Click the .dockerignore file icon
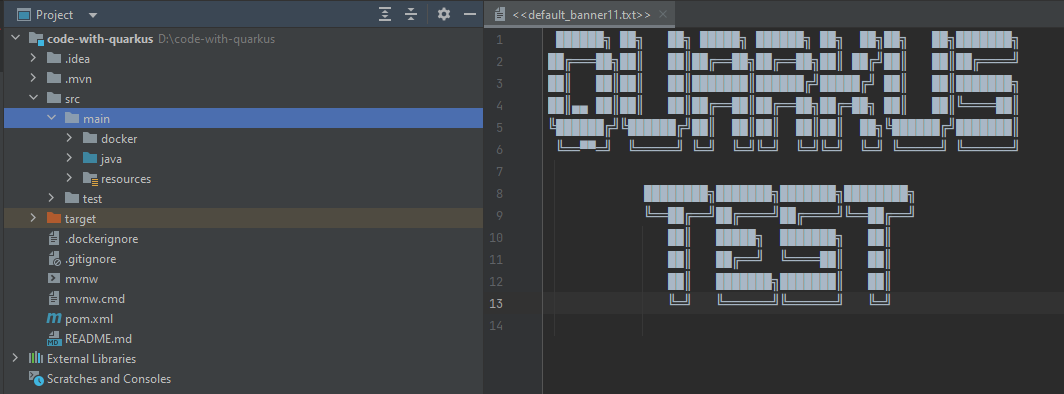The image size is (1064, 394). [x=54, y=239]
